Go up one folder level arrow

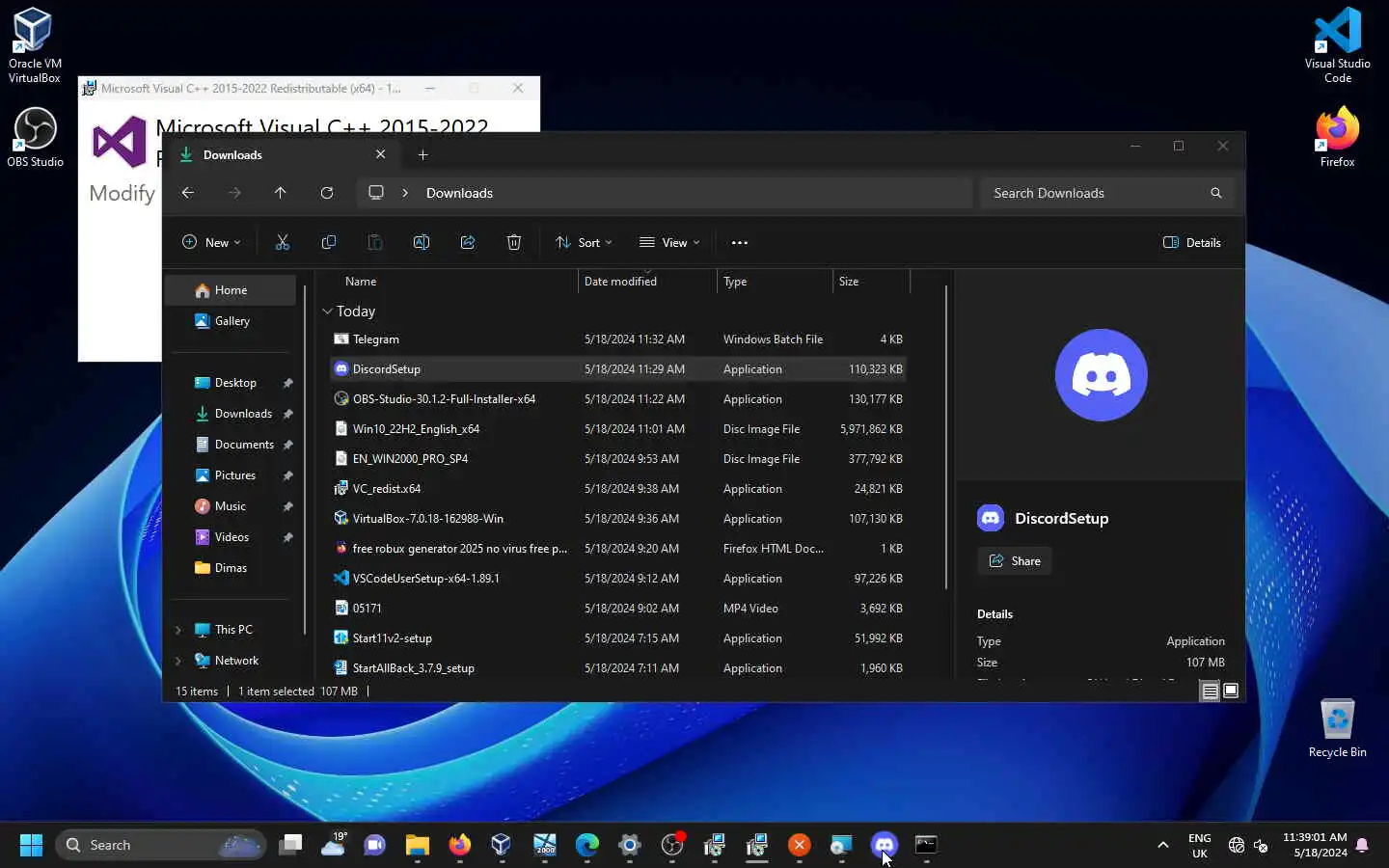click(281, 193)
